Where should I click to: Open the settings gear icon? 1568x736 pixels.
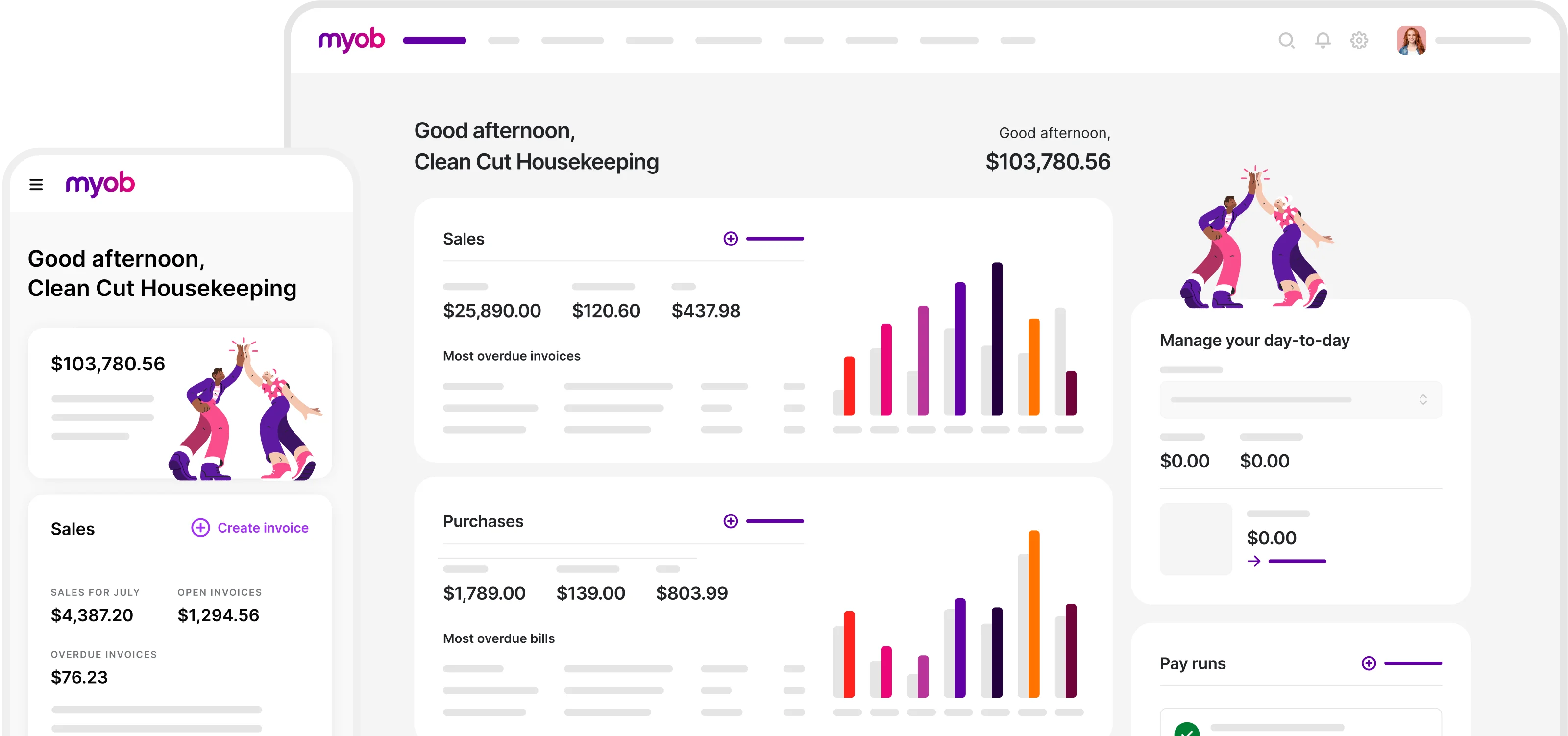click(x=1359, y=41)
